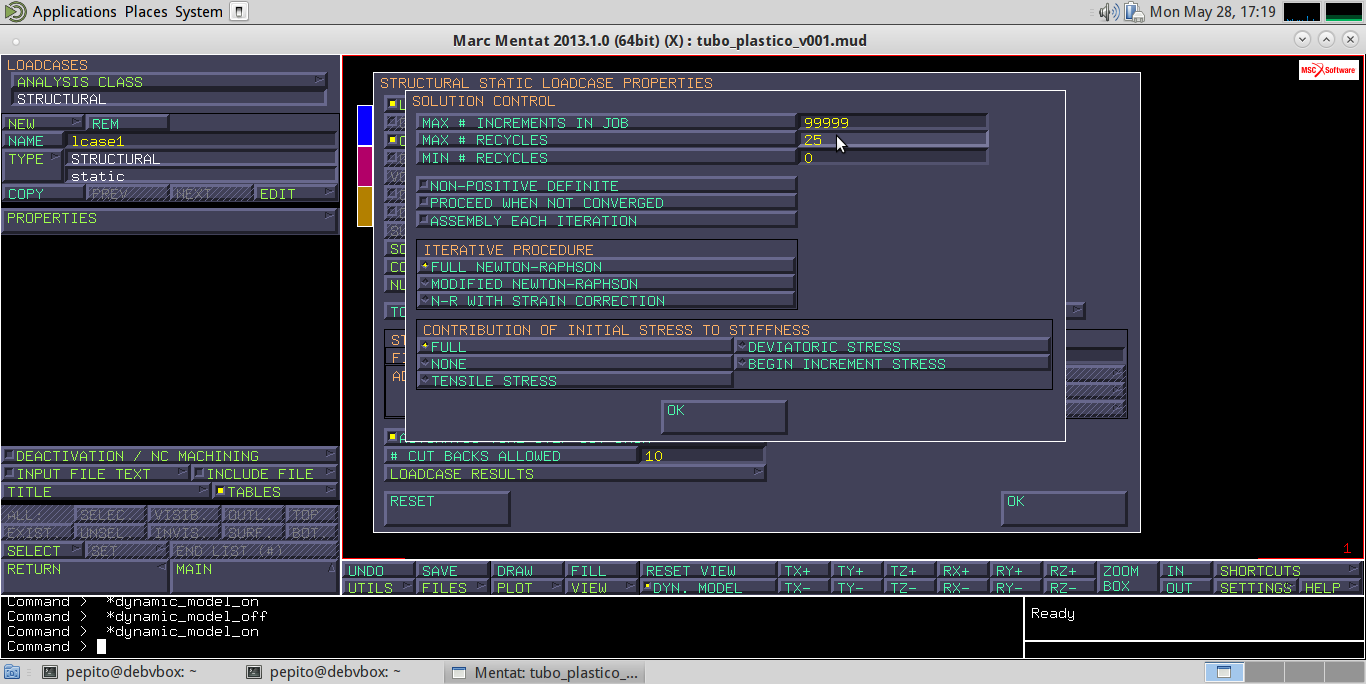Screen dimensions: 1366x684
Task: Click MAIN menu button
Action: coord(255,577)
